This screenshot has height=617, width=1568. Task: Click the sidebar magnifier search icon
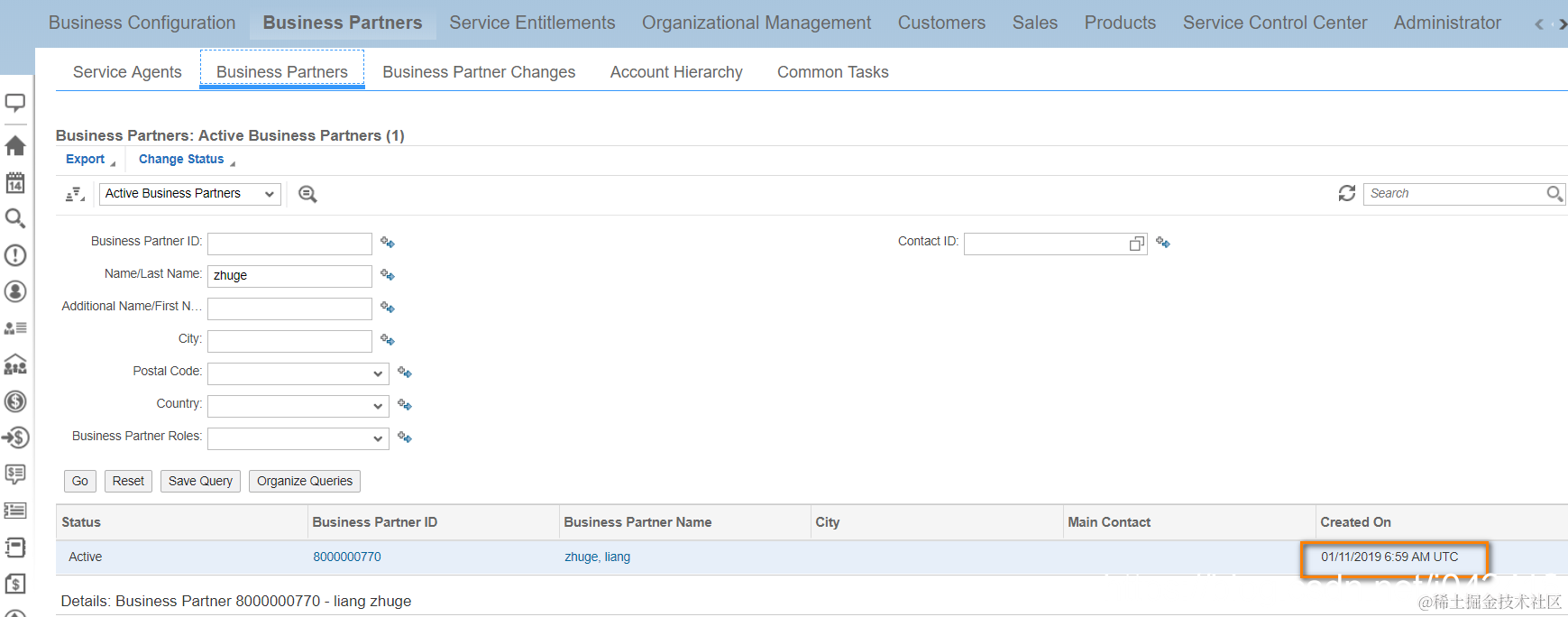(15, 218)
